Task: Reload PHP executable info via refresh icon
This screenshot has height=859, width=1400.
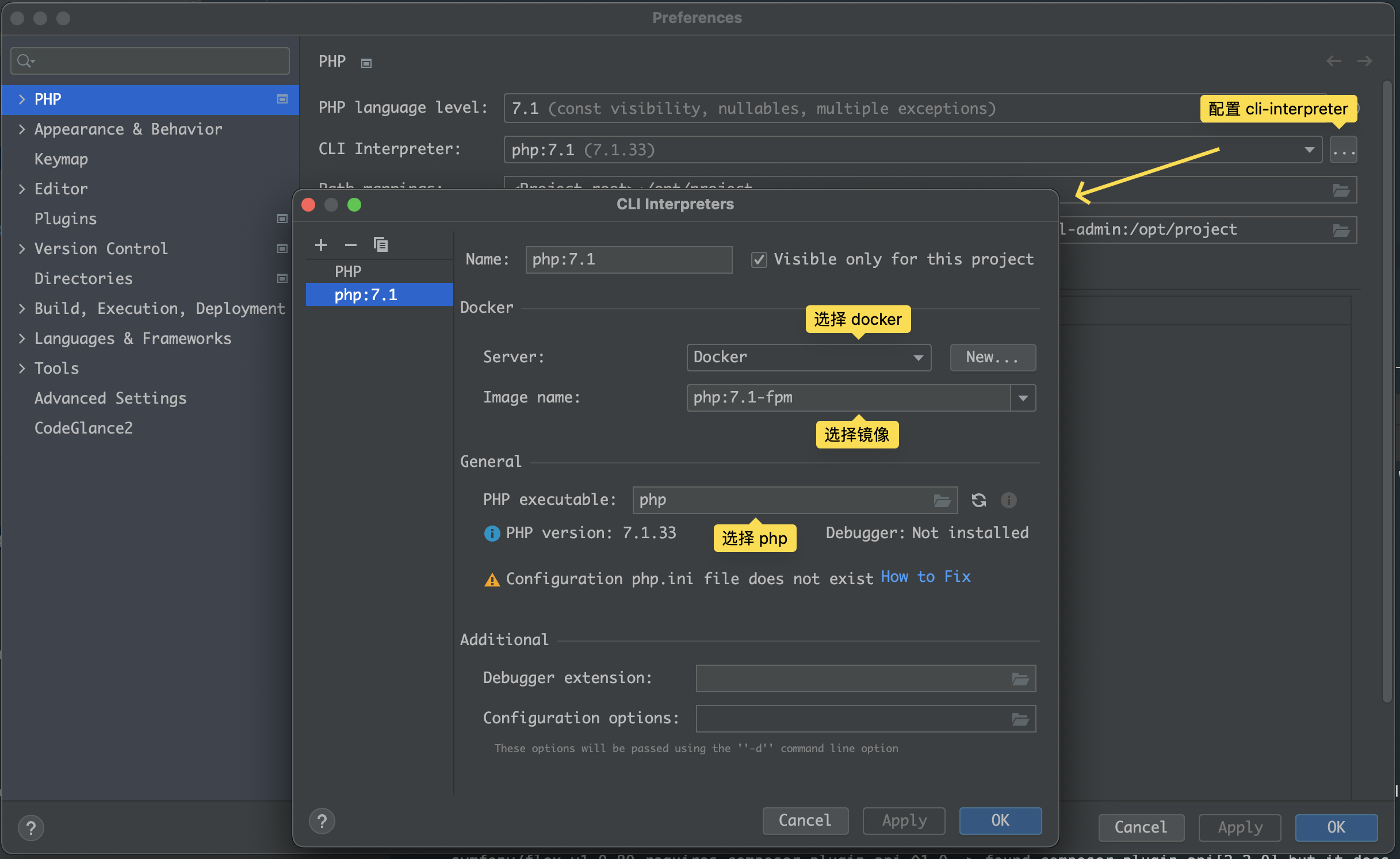Action: coord(978,500)
